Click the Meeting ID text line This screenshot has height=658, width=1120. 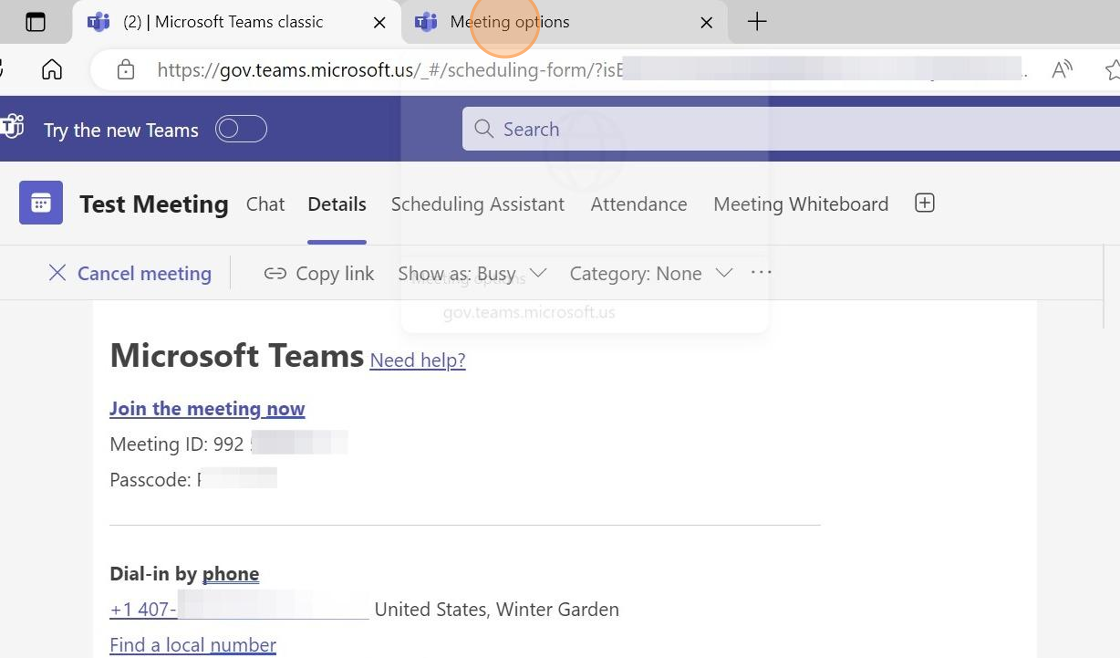[x=229, y=444]
